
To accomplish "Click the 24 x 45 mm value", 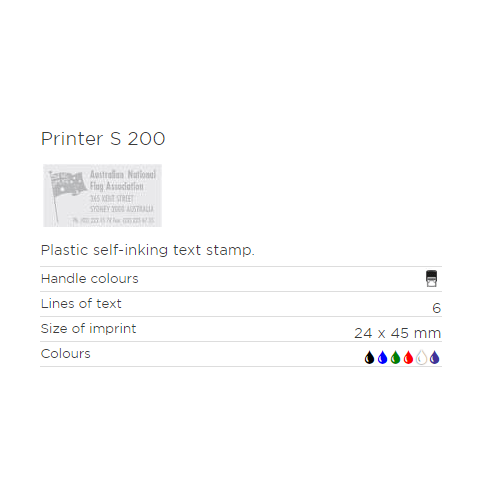I will pyautogui.click(x=398, y=333).
